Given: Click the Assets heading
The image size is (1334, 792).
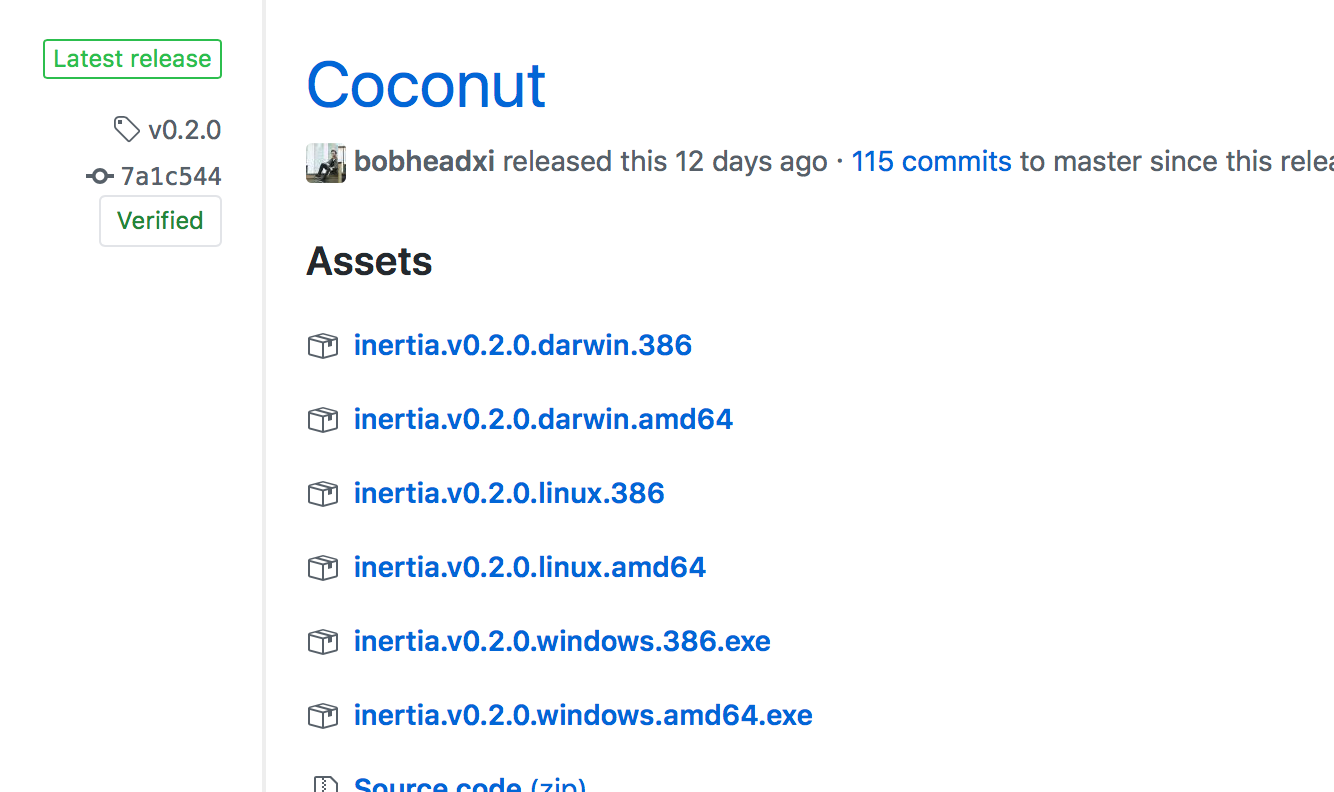Looking at the screenshot, I should coord(369,261).
